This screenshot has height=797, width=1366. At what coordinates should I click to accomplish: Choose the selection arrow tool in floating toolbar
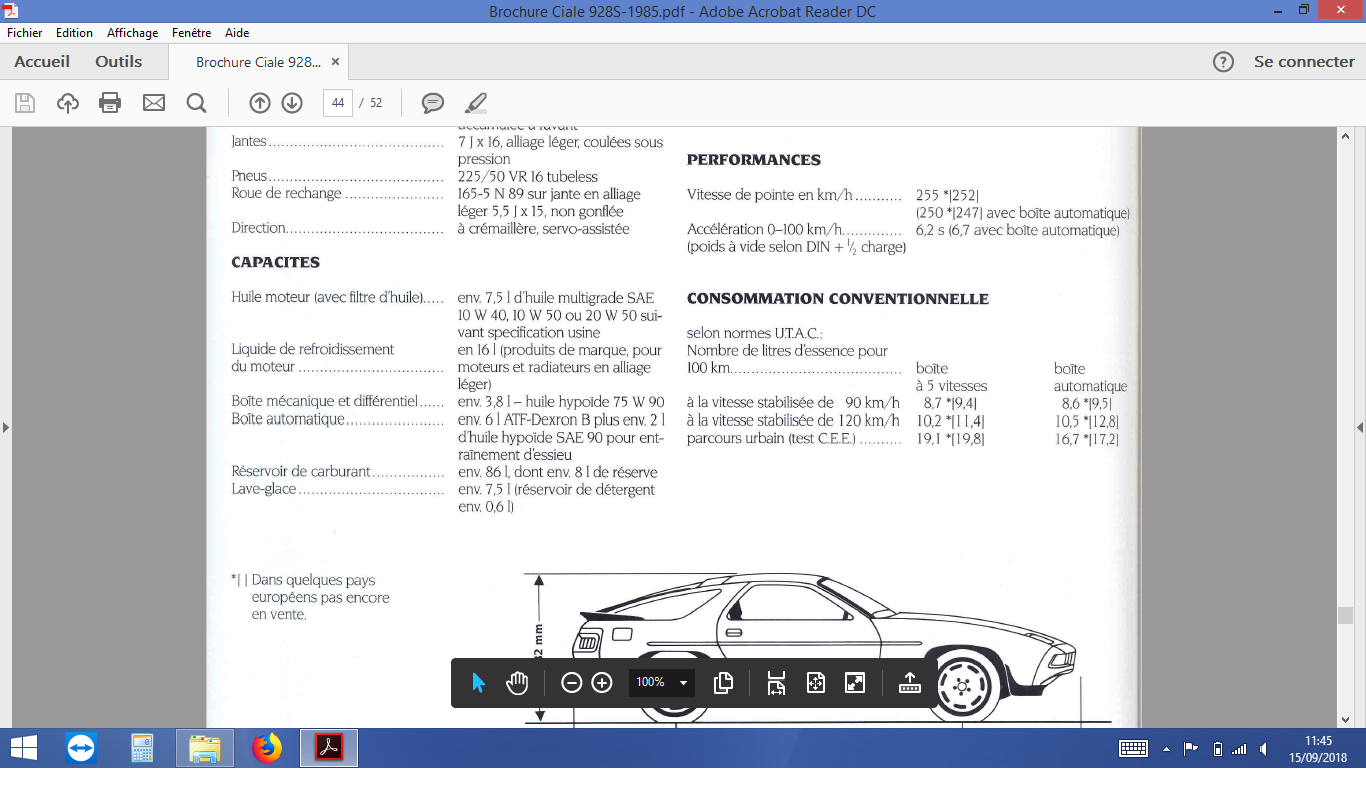[x=478, y=682]
